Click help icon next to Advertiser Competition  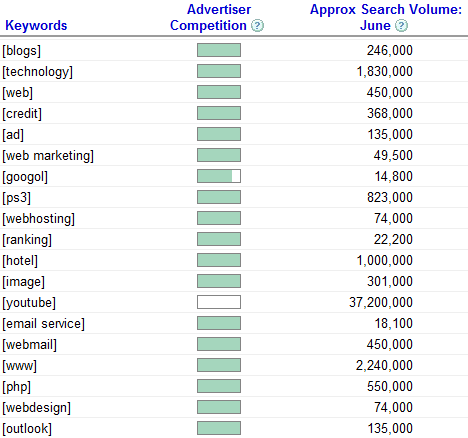point(257,26)
